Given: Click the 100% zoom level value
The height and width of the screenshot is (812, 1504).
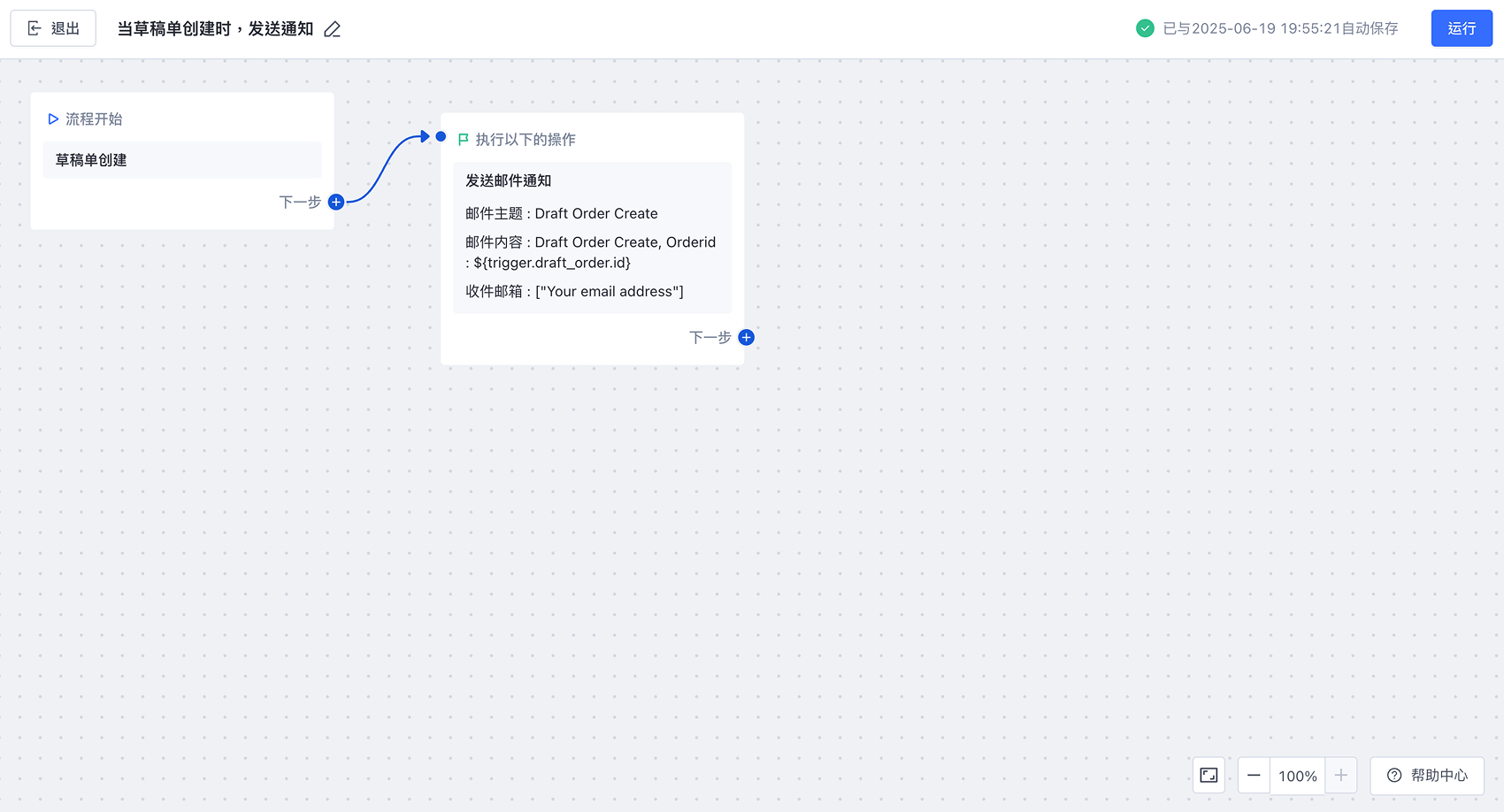Looking at the screenshot, I should pos(1298,776).
